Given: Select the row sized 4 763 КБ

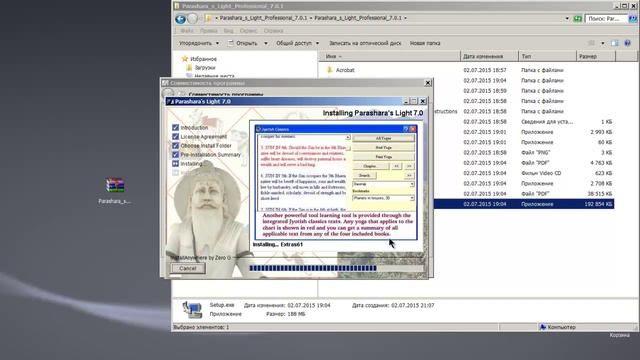Looking at the screenshot, I should (523, 163).
